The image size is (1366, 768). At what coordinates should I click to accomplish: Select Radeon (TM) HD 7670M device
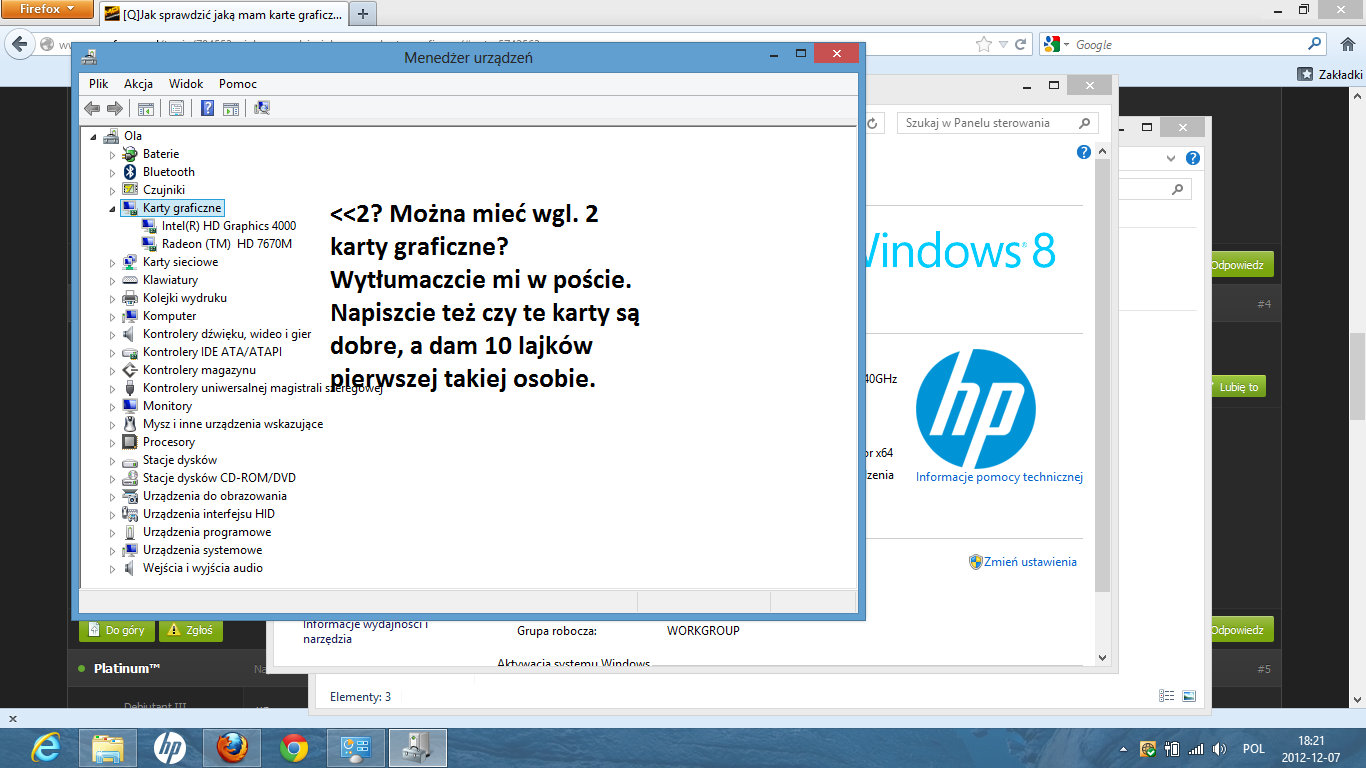click(x=227, y=244)
